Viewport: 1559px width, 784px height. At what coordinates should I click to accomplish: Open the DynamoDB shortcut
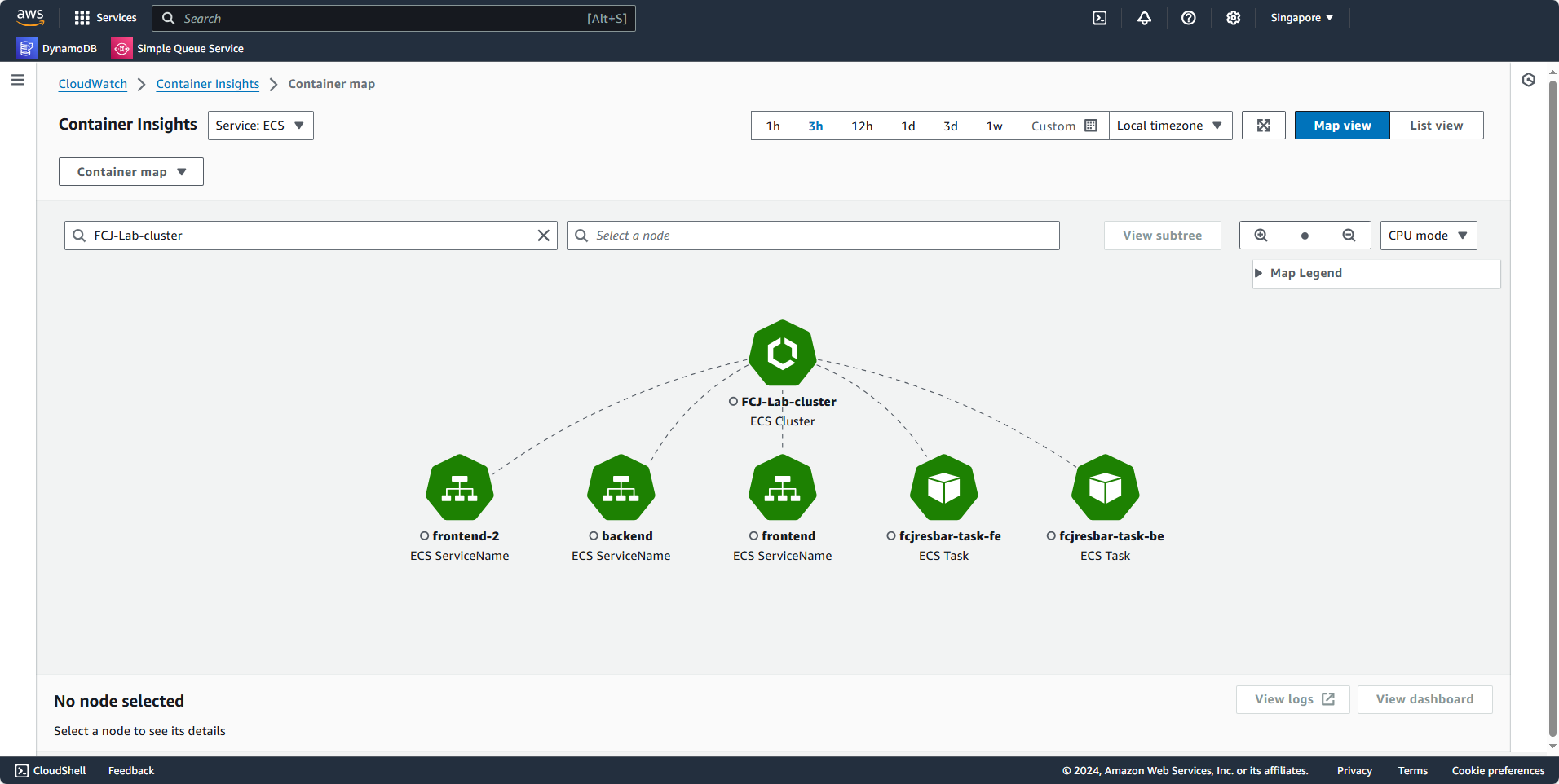click(57, 48)
